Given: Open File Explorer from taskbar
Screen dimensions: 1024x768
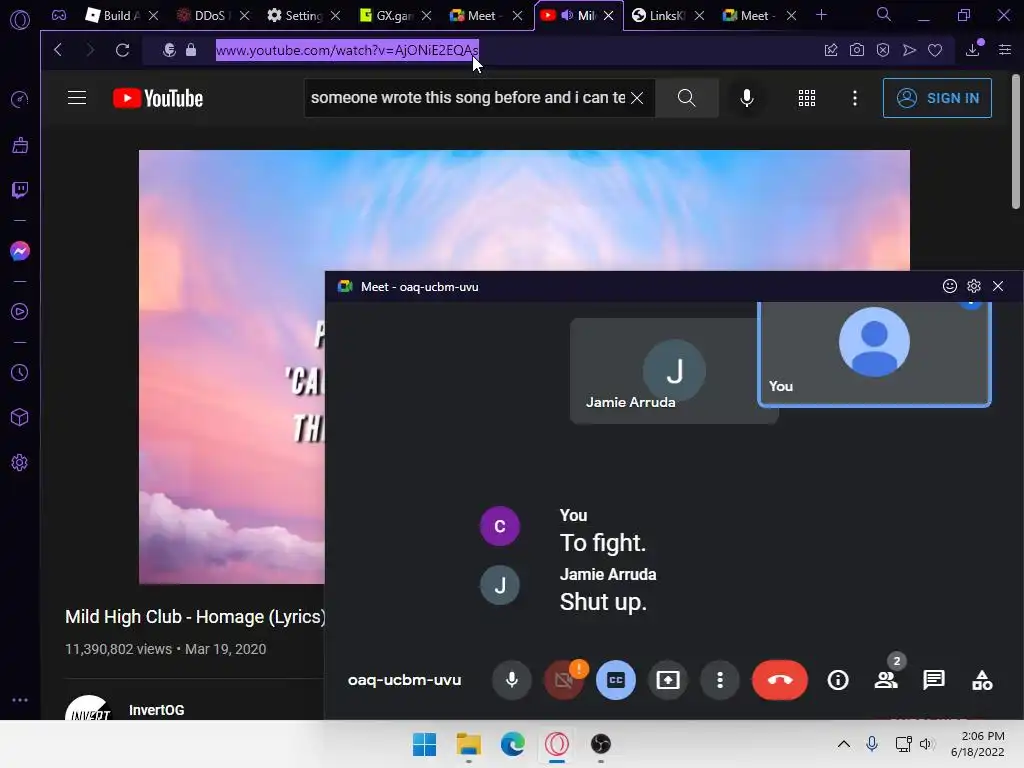Looking at the screenshot, I should point(469,744).
